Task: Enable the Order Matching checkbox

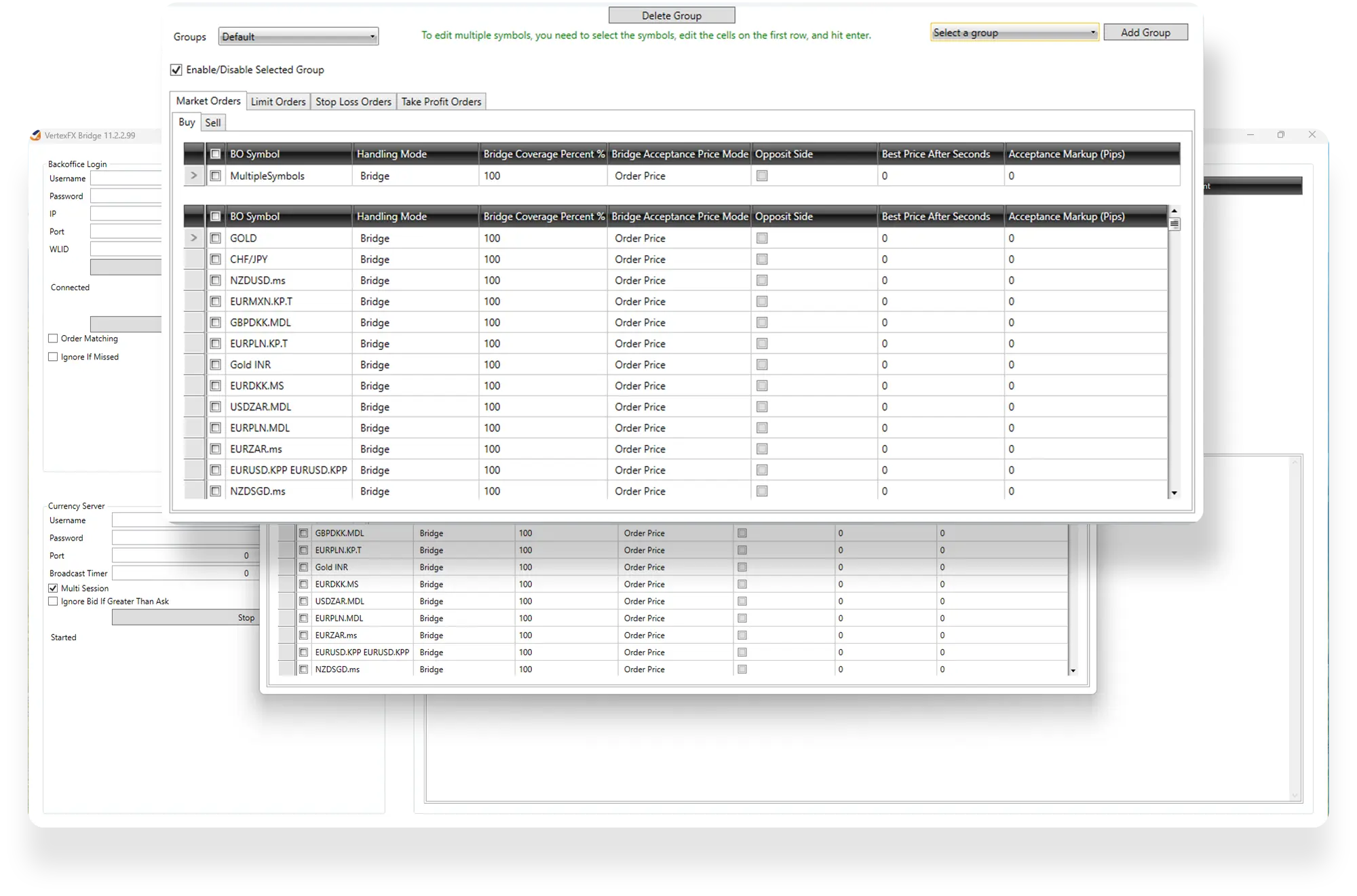Action: tap(54, 338)
